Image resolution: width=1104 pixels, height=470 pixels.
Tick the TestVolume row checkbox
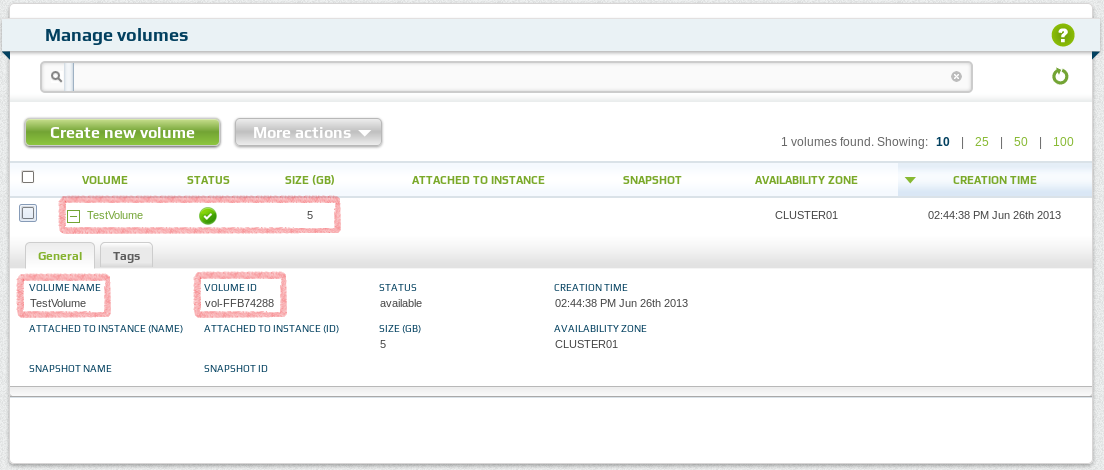pyautogui.click(x=27, y=212)
